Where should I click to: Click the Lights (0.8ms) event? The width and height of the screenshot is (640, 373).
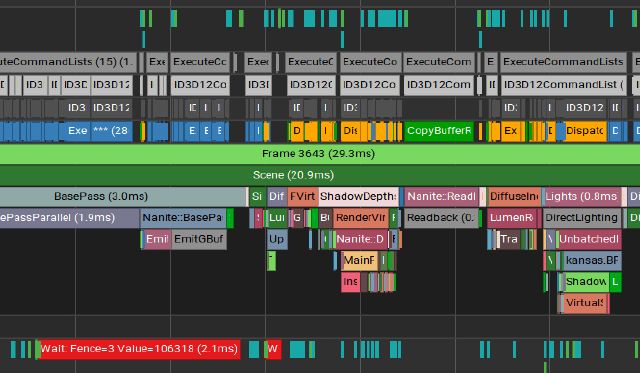point(582,196)
